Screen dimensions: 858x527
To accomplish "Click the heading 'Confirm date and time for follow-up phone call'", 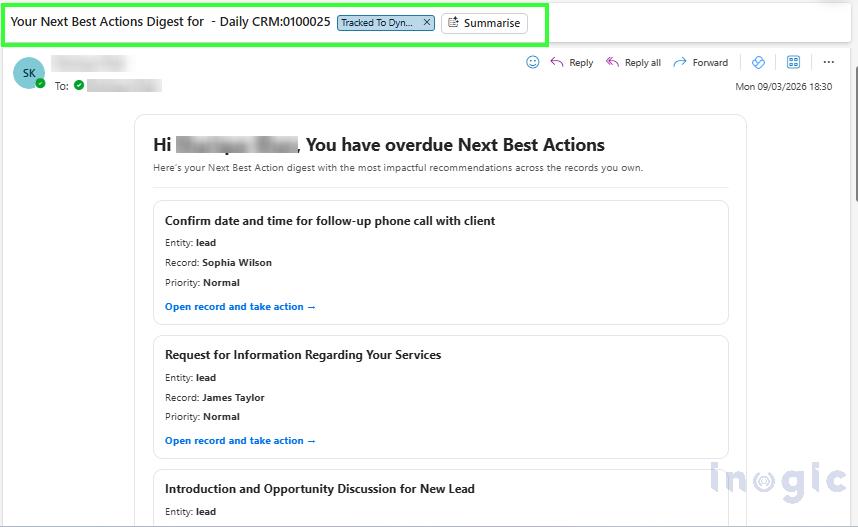I will [330, 221].
